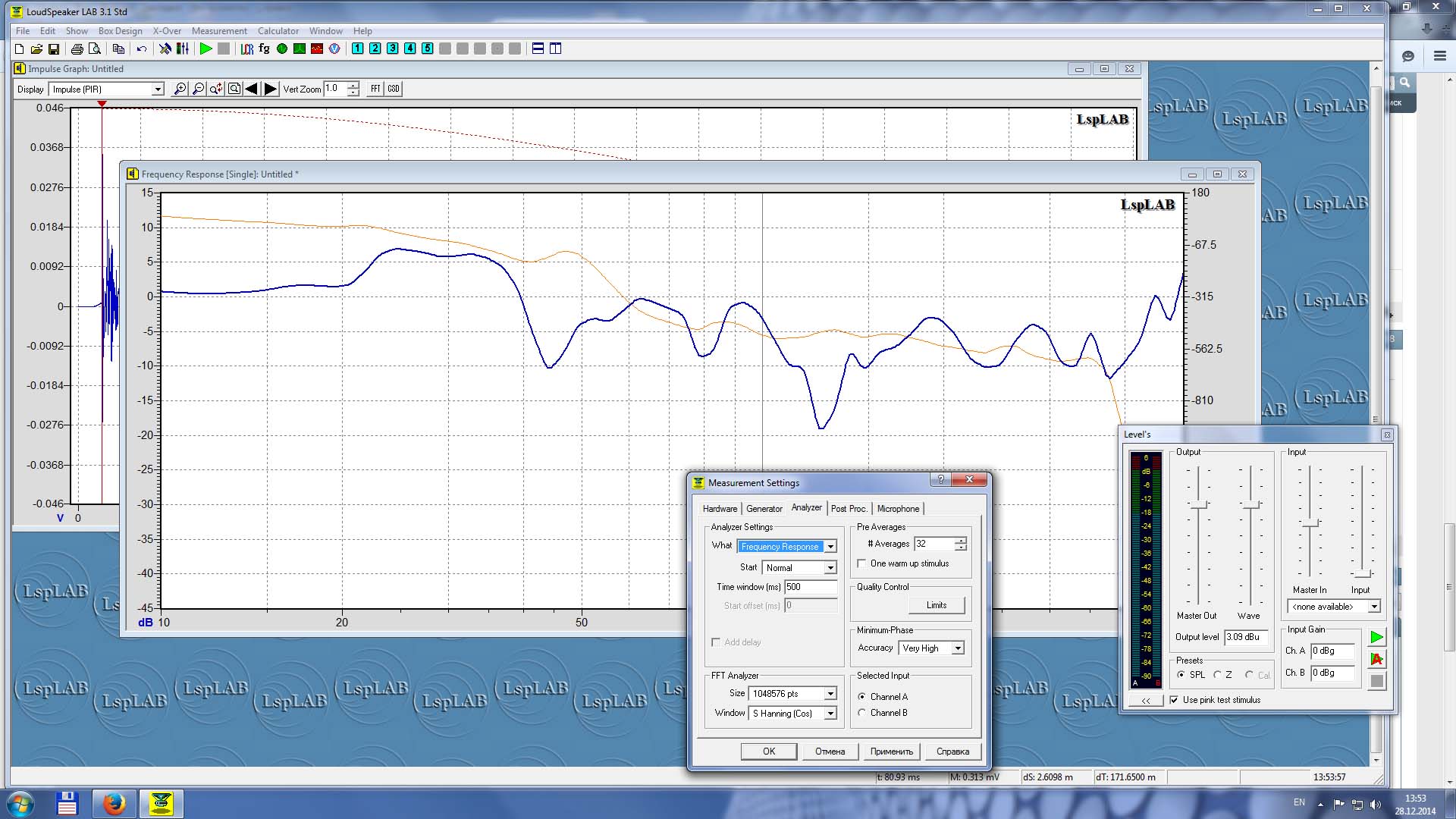This screenshot has height=819, width=1456.
Task: Tile windows vertically using toolbar icon
Action: click(556, 49)
